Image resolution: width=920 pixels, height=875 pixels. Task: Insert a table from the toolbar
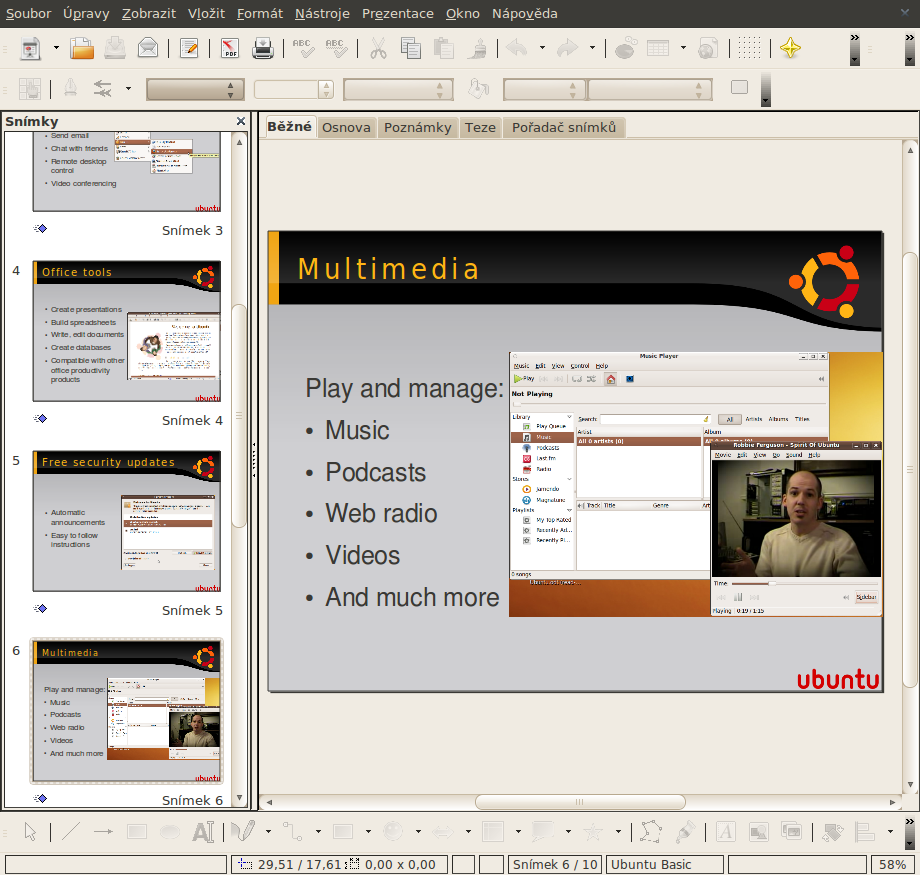pos(658,48)
